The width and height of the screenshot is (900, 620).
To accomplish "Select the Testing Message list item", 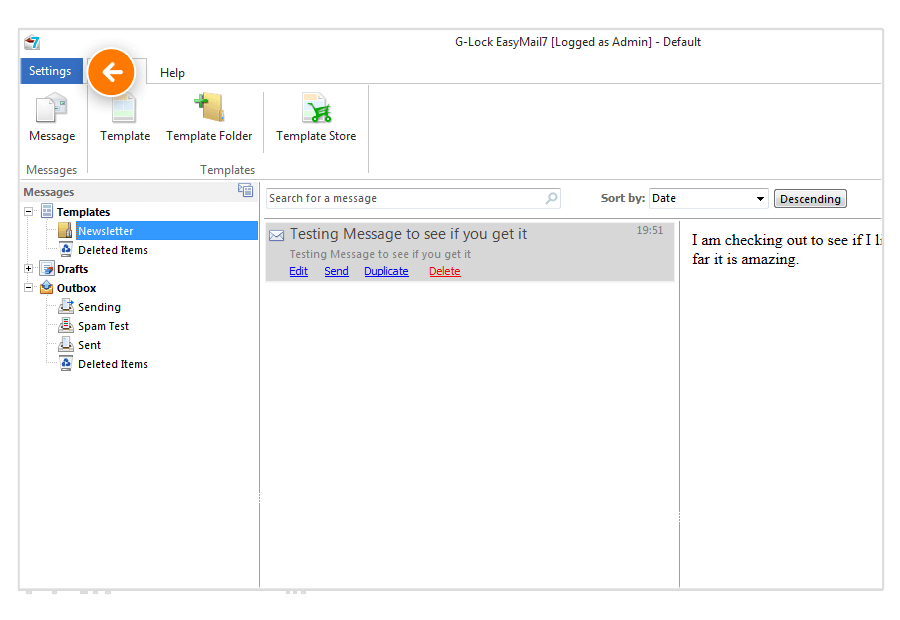I will click(x=470, y=252).
